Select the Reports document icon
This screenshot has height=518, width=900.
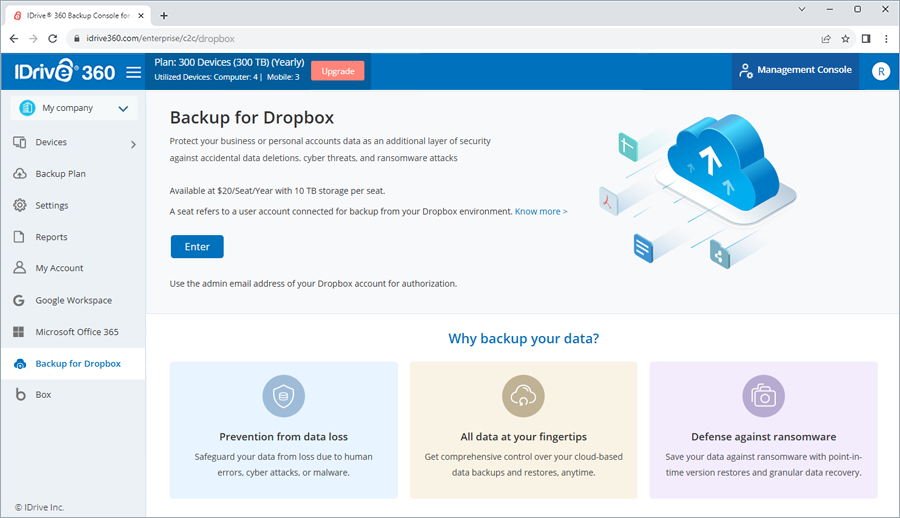pos(19,237)
